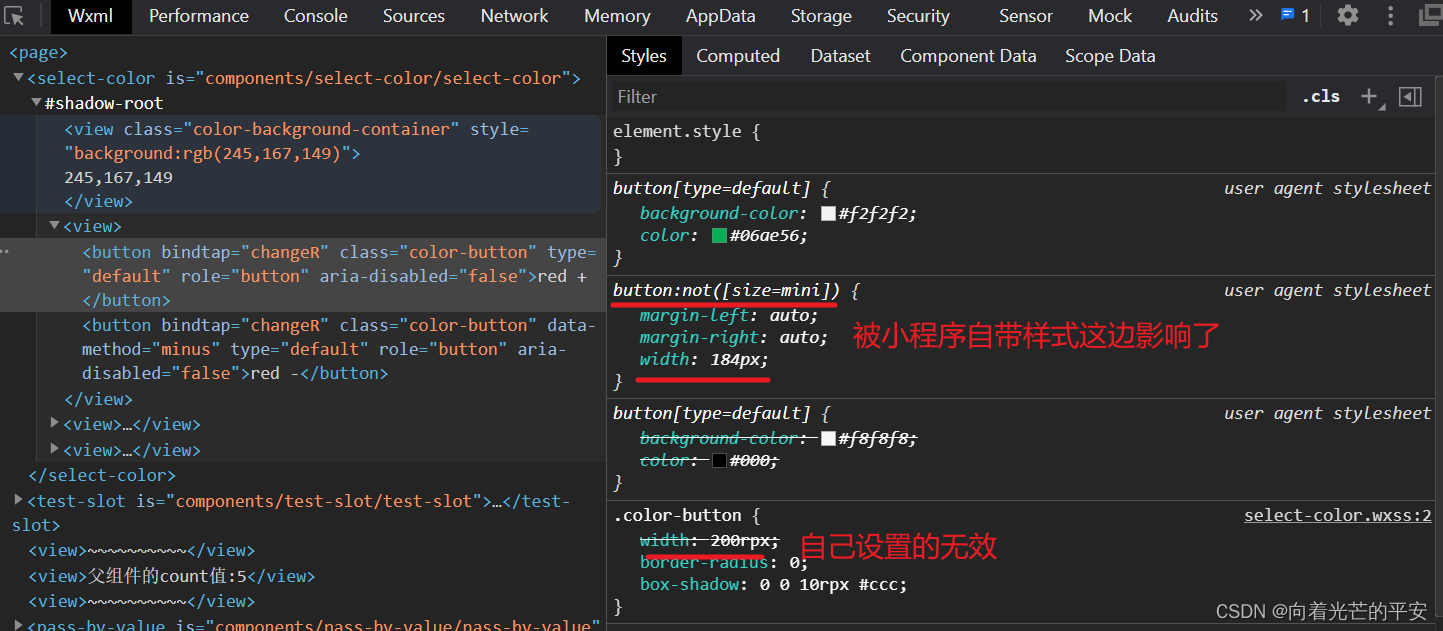Click the dock side icon in the top-right corner
1443x631 pixels.
tap(1431, 15)
